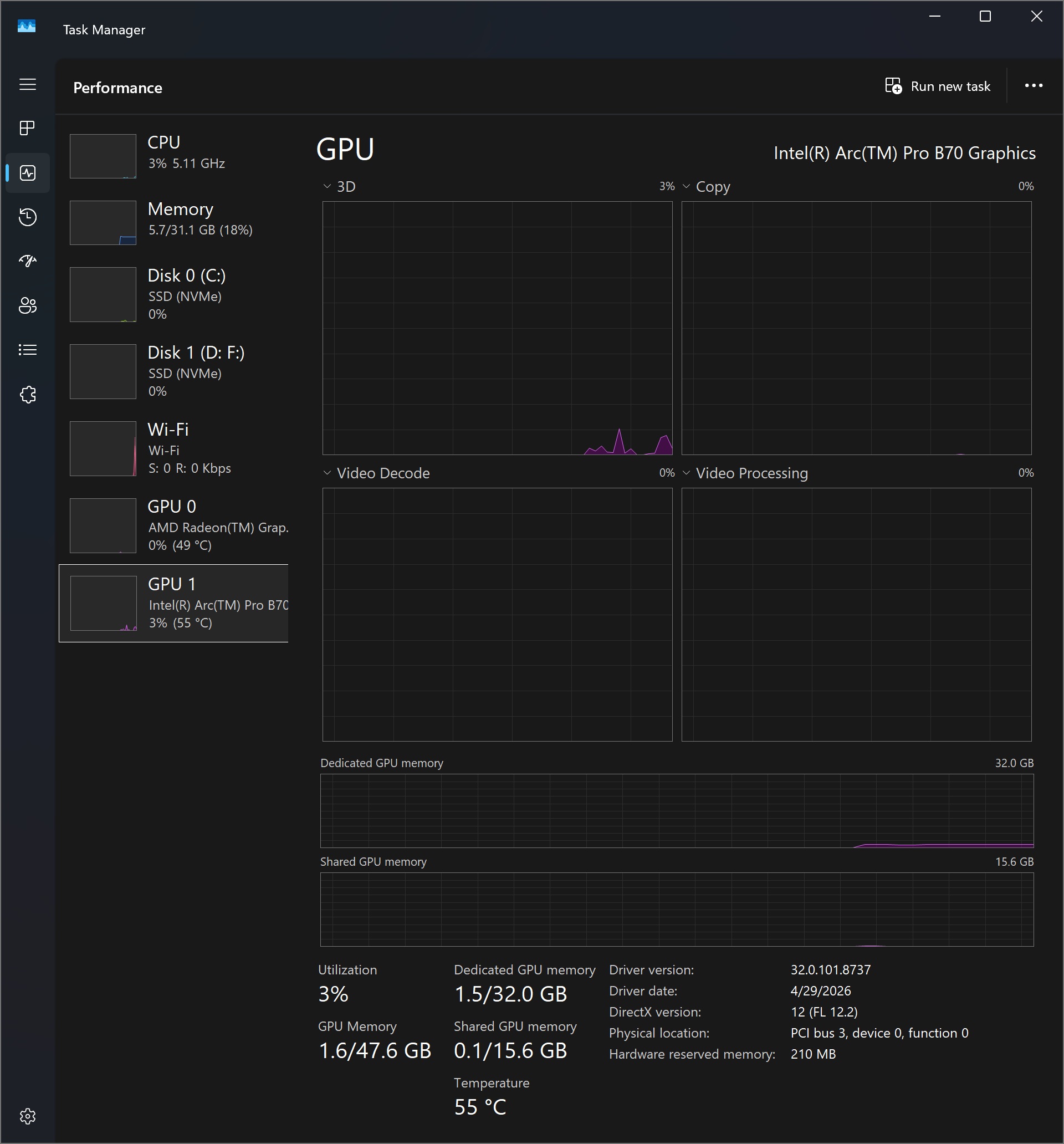Go to the Processes page icon
The image size is (1064, 1144).
[28, 127]
